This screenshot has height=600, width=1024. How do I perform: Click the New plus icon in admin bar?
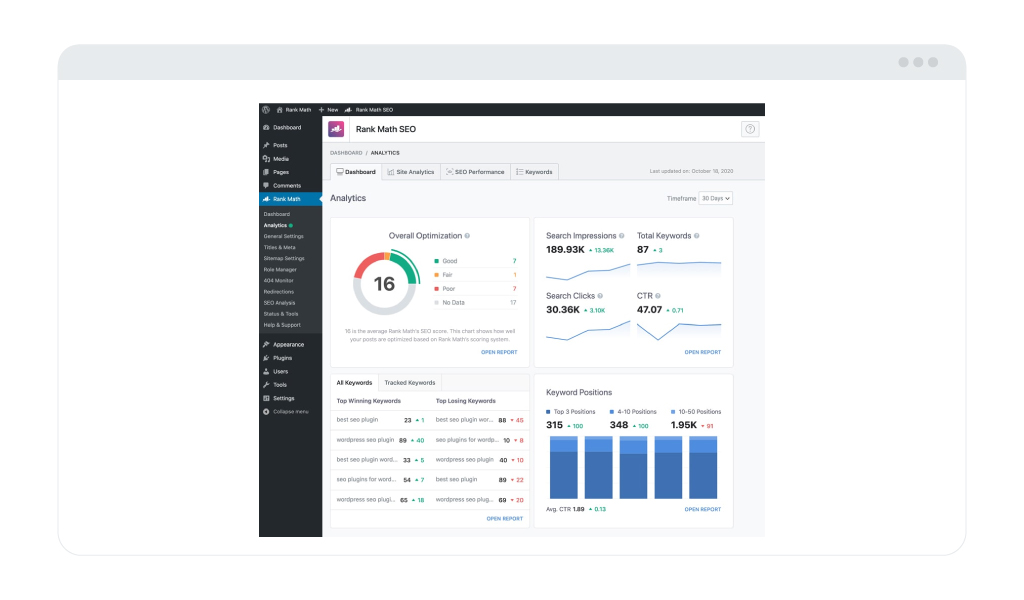point(321,110)
